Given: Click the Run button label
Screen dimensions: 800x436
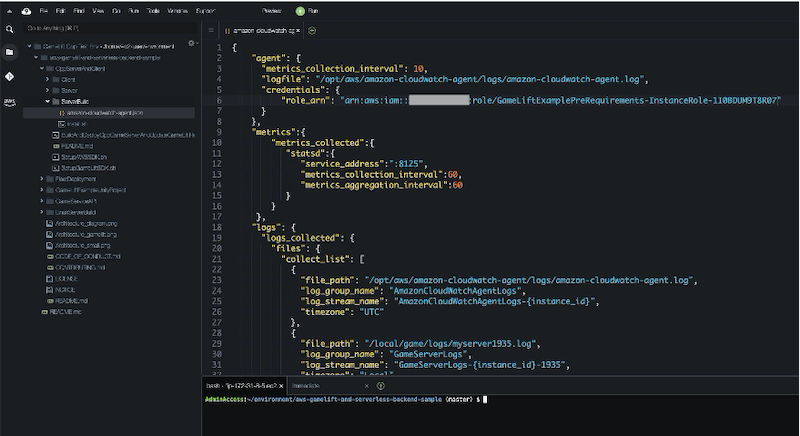Looking at the screenshot, I should pos(313,11).
